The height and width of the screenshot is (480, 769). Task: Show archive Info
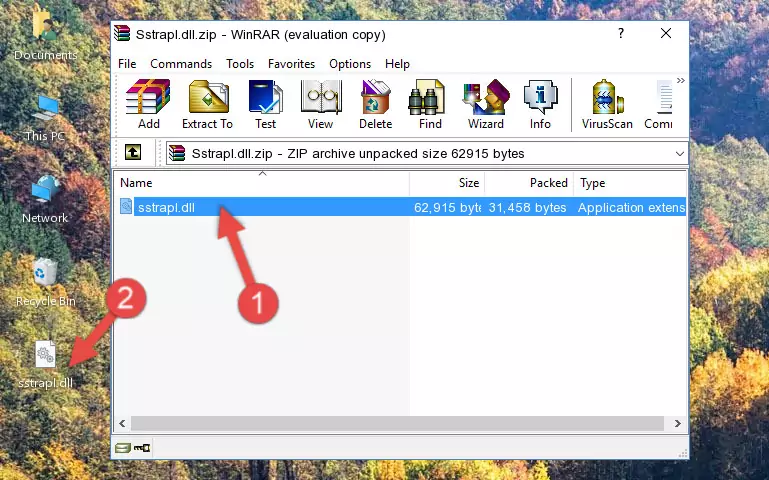(540, 104)
